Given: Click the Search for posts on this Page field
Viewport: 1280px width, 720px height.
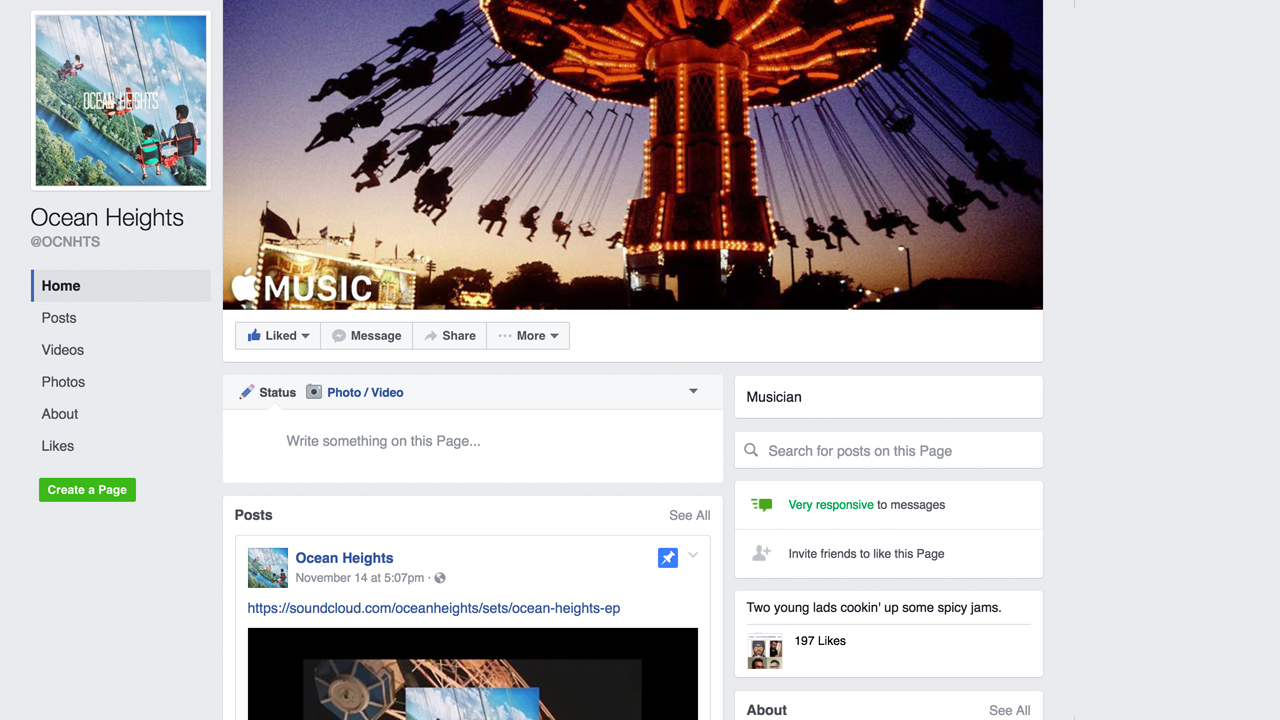Looking at the screenshot, I should click(889, 451).
